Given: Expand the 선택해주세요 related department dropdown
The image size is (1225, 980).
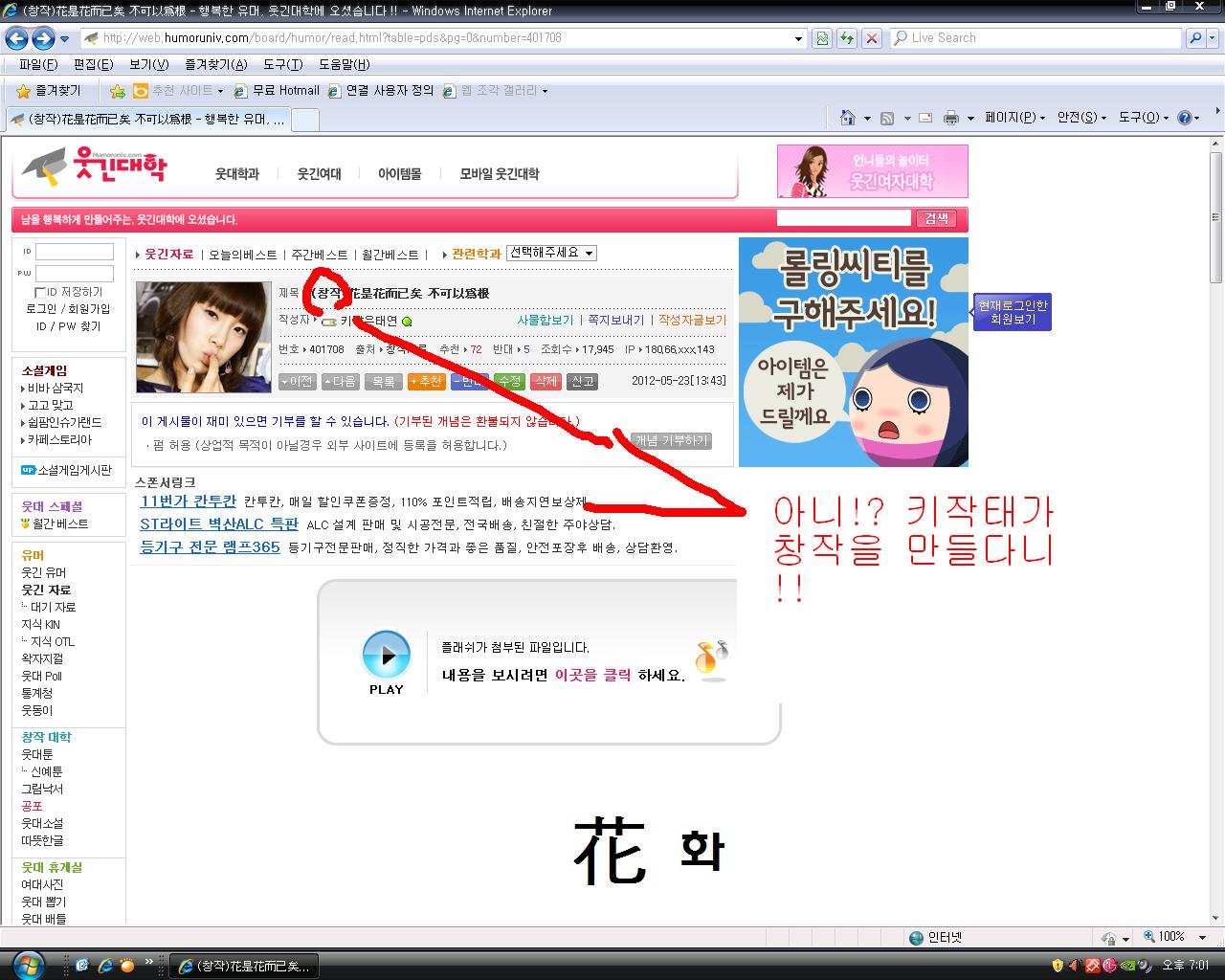Looking at the screenshot, I should (x=551, y=253).
